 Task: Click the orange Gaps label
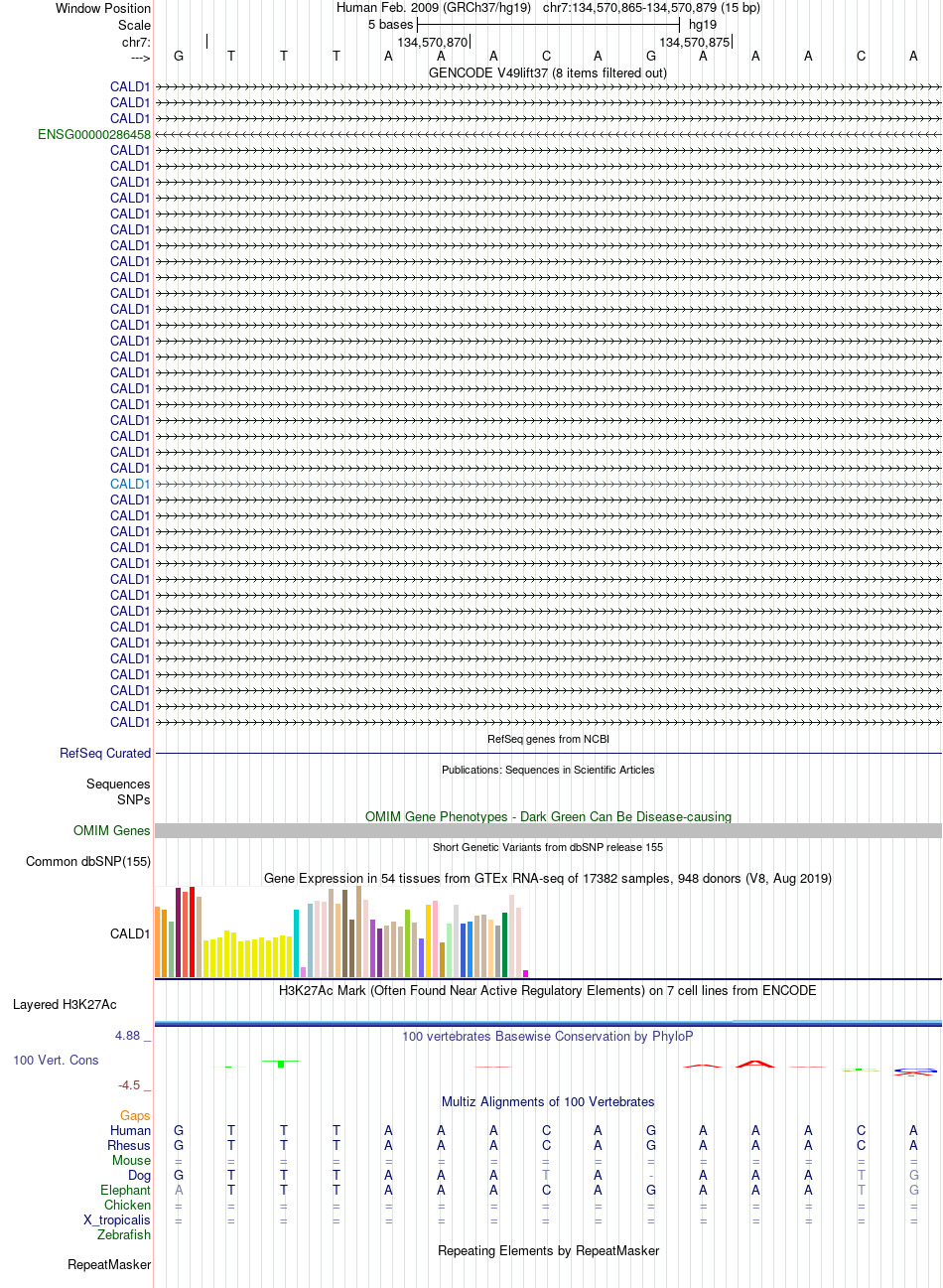[136, 1116]
